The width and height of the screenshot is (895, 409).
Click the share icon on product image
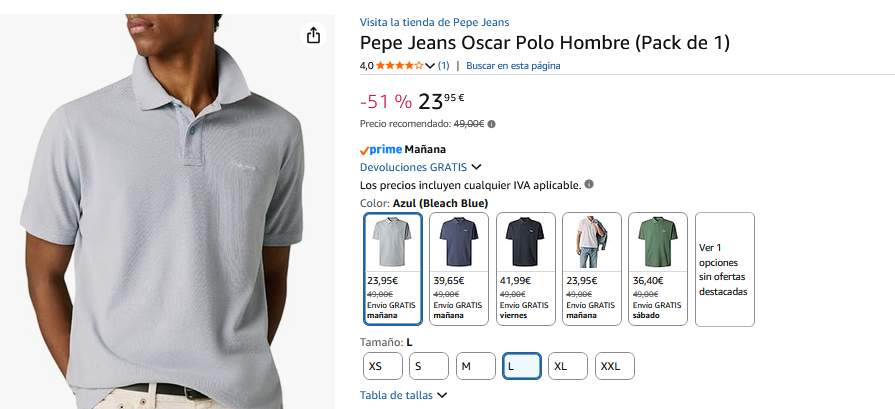313,36
